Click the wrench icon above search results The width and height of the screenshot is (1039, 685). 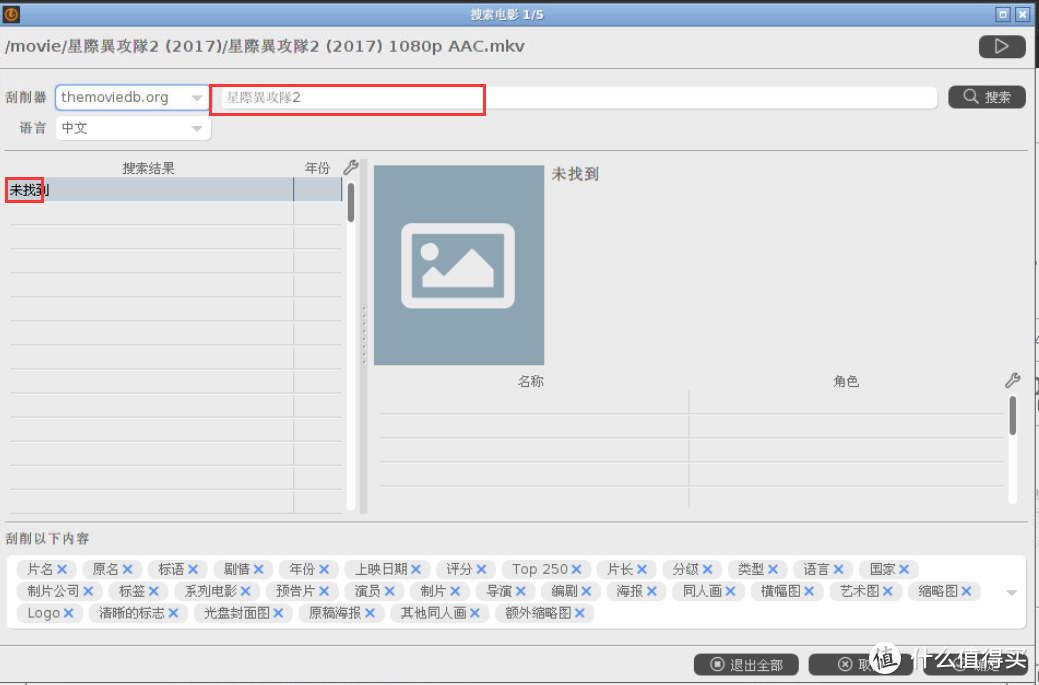[350, 168]
